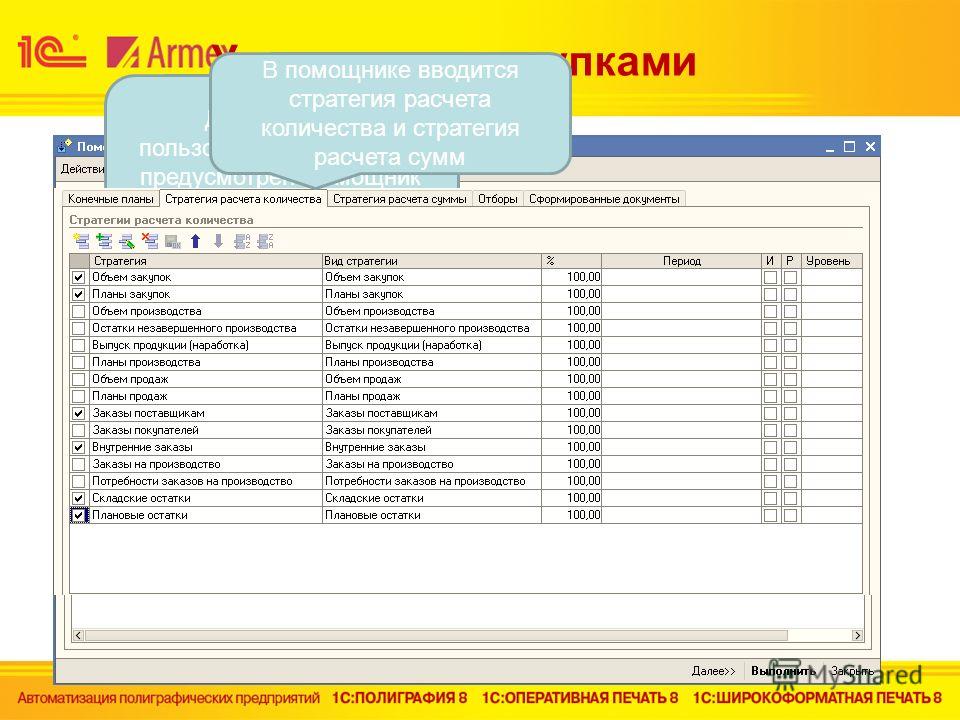960x720 pixels.
Task: Select the Потребности заказов на производство name cell
Action: tap(206, 481)
